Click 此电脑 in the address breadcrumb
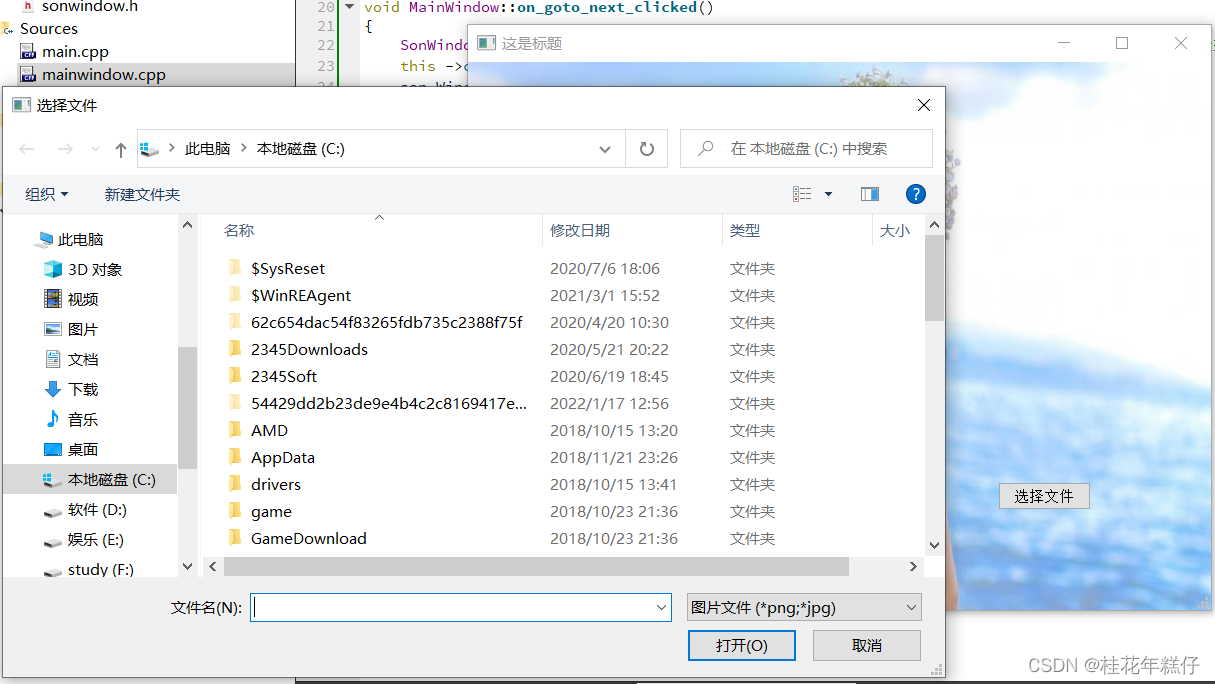The image size is (1215, 684). pyautogui.click(x=208, y=148)
